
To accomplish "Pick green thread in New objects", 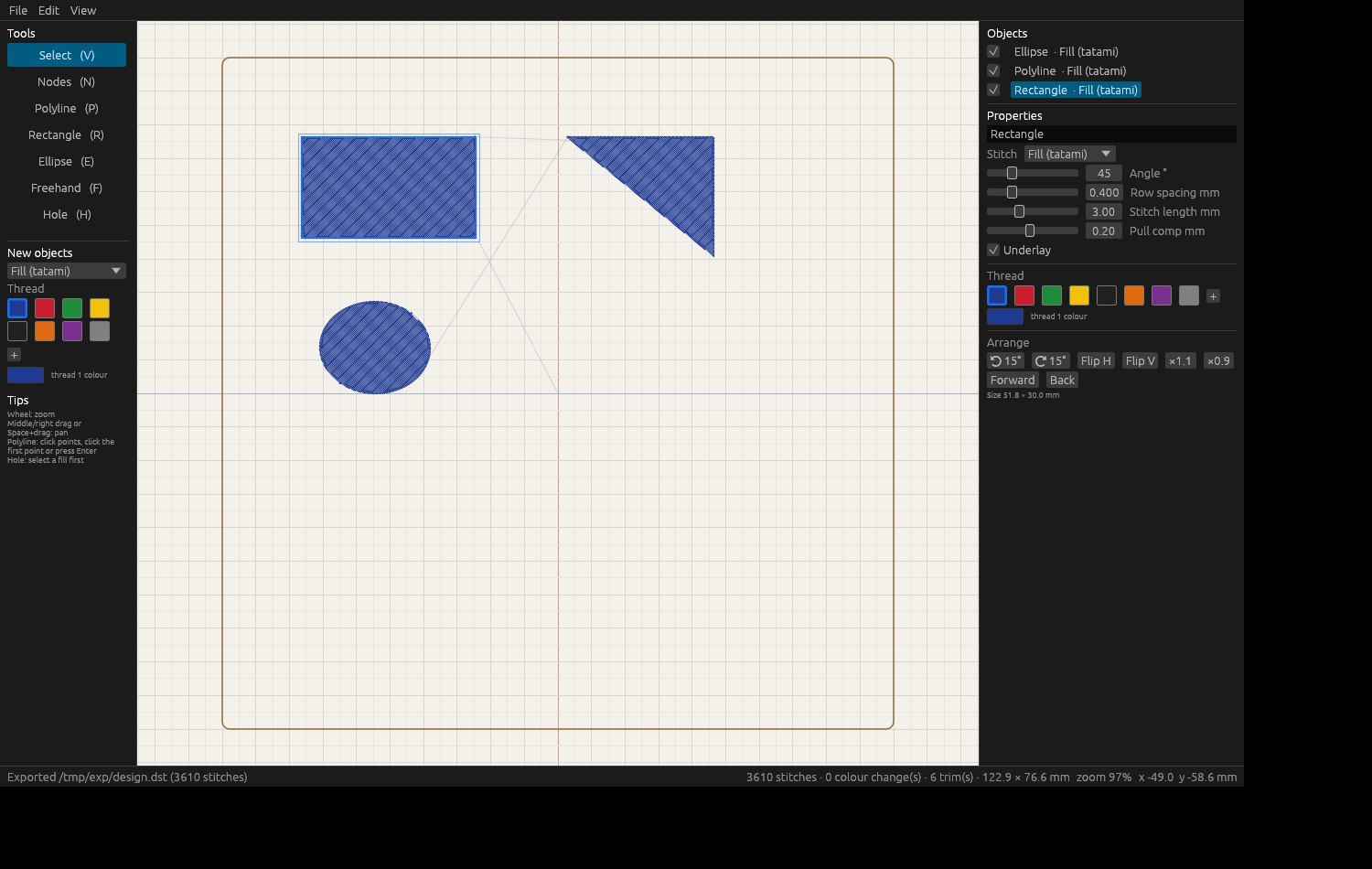I will [72, 308].
